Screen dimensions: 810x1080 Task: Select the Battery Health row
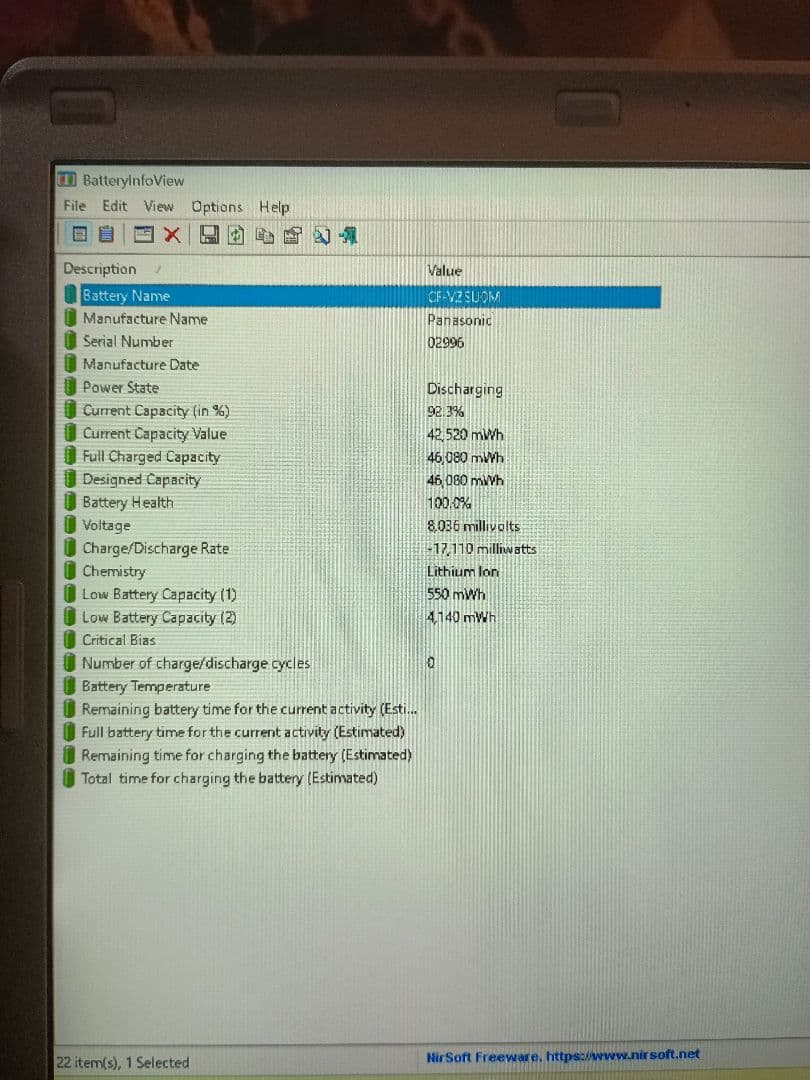click(128, 503)
